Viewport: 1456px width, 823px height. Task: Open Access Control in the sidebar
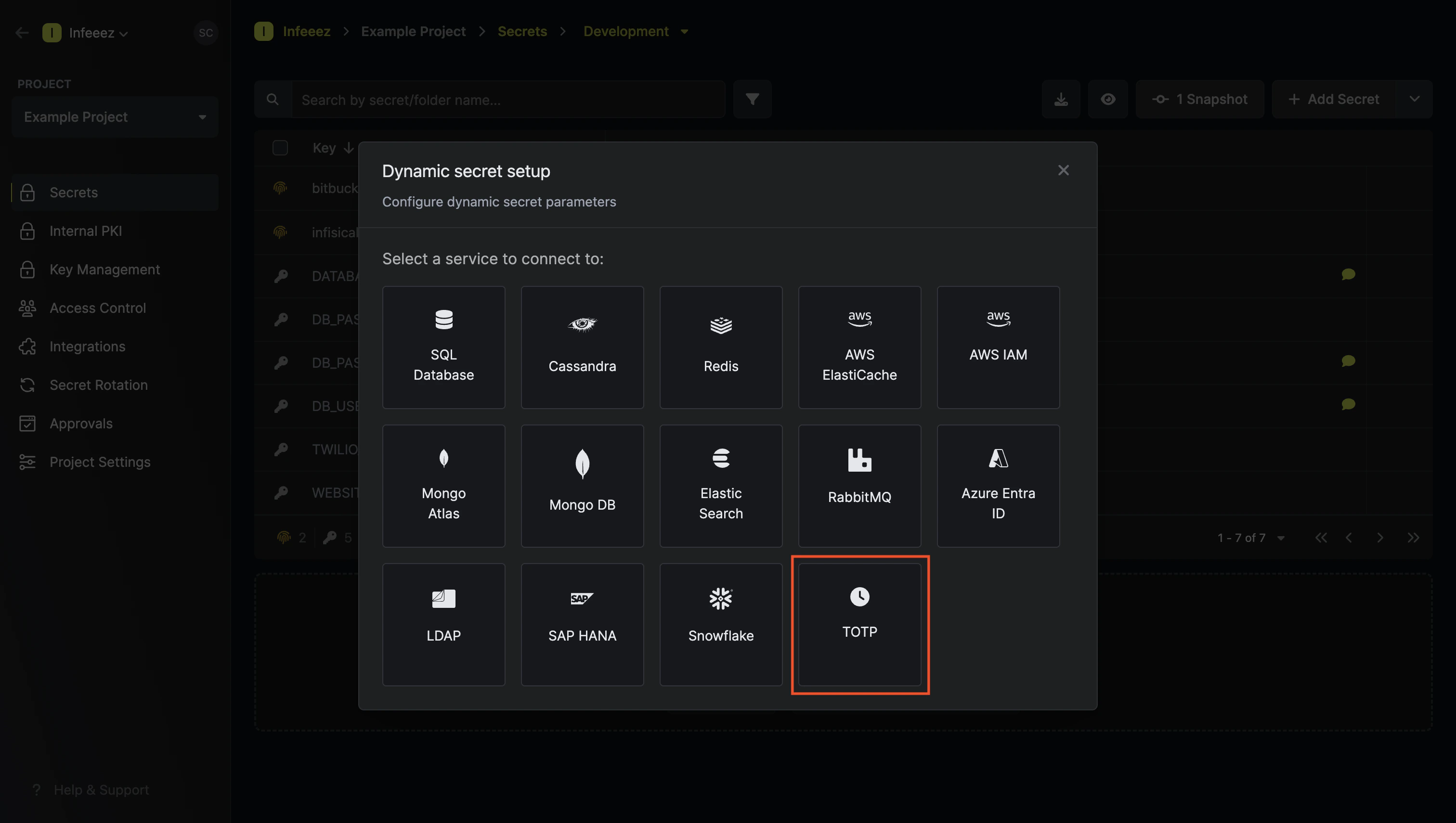coord(115,308)
